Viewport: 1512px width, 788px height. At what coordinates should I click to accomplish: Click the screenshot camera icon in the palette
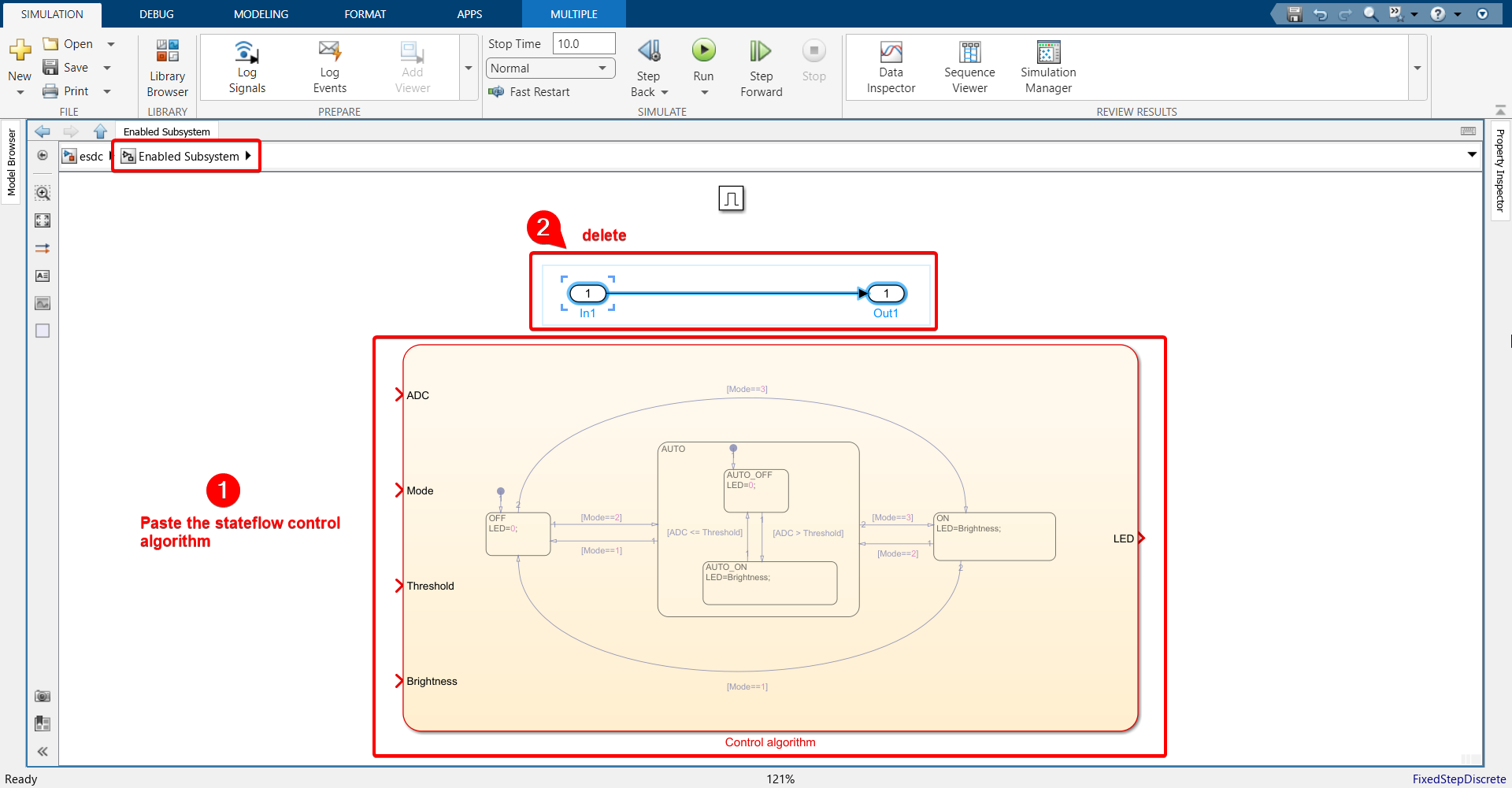43,696
